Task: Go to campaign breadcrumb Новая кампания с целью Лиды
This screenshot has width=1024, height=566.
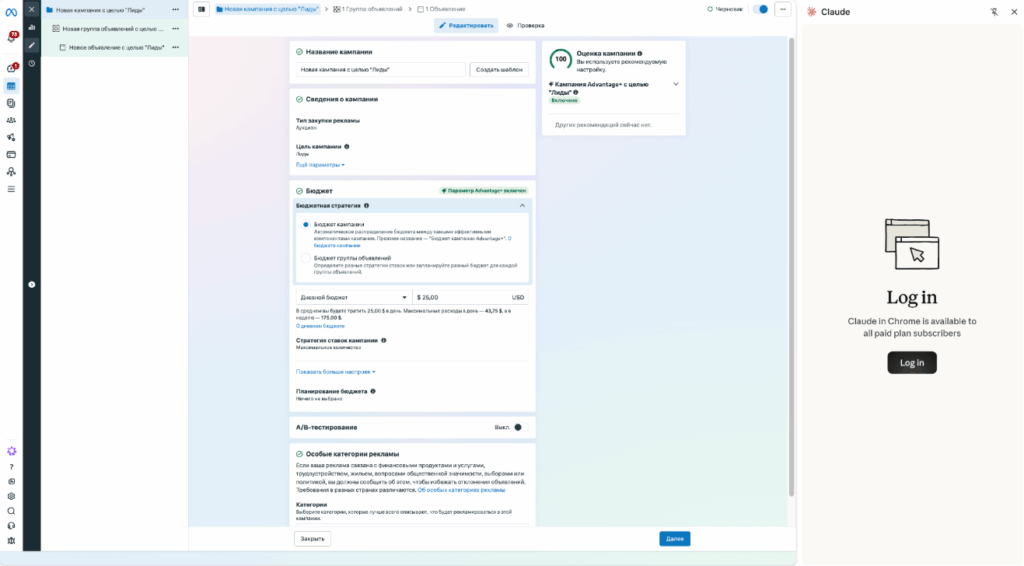Action: point(268,9)
